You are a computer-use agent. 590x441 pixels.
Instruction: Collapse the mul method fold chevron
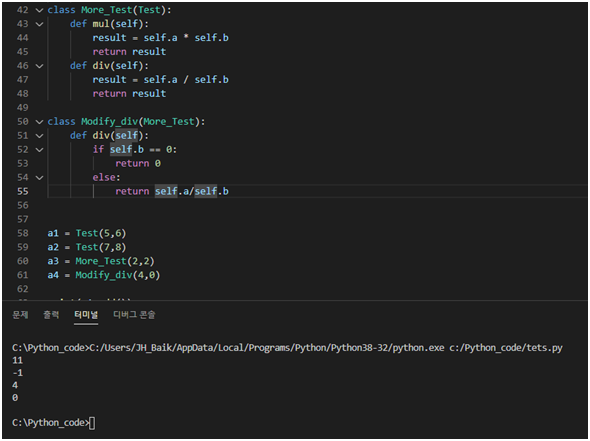point(39,24)
